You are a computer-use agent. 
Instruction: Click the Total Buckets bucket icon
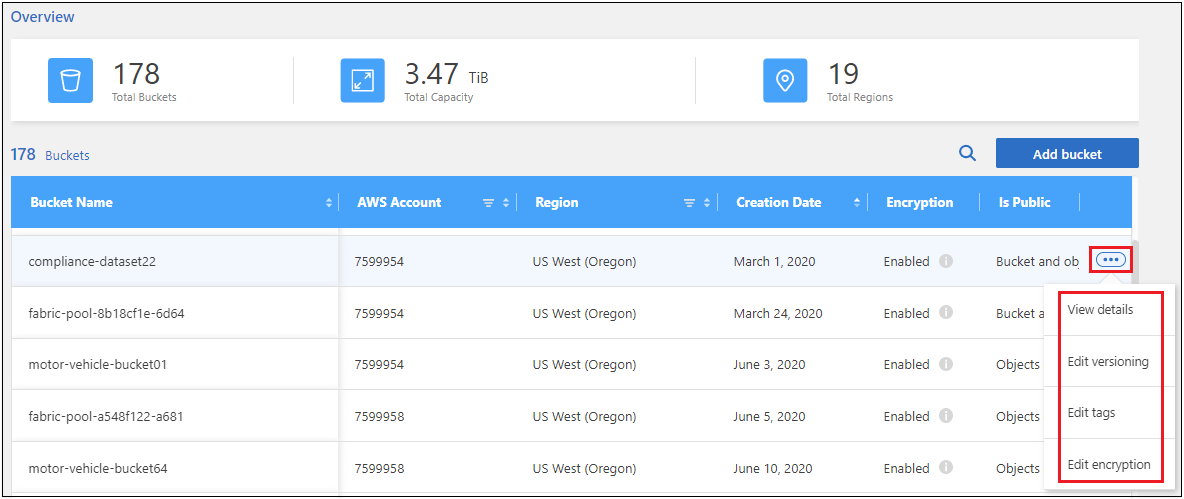pos(70,81)
